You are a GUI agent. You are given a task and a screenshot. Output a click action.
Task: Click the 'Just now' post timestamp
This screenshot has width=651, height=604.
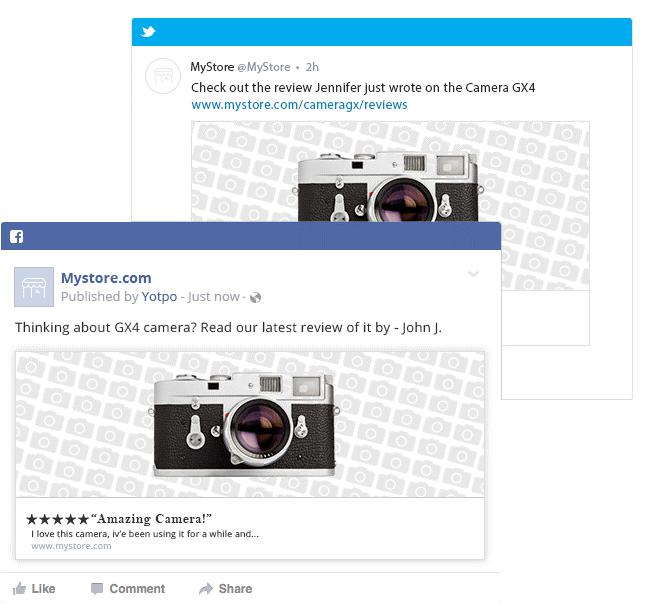tap(214, 296)
